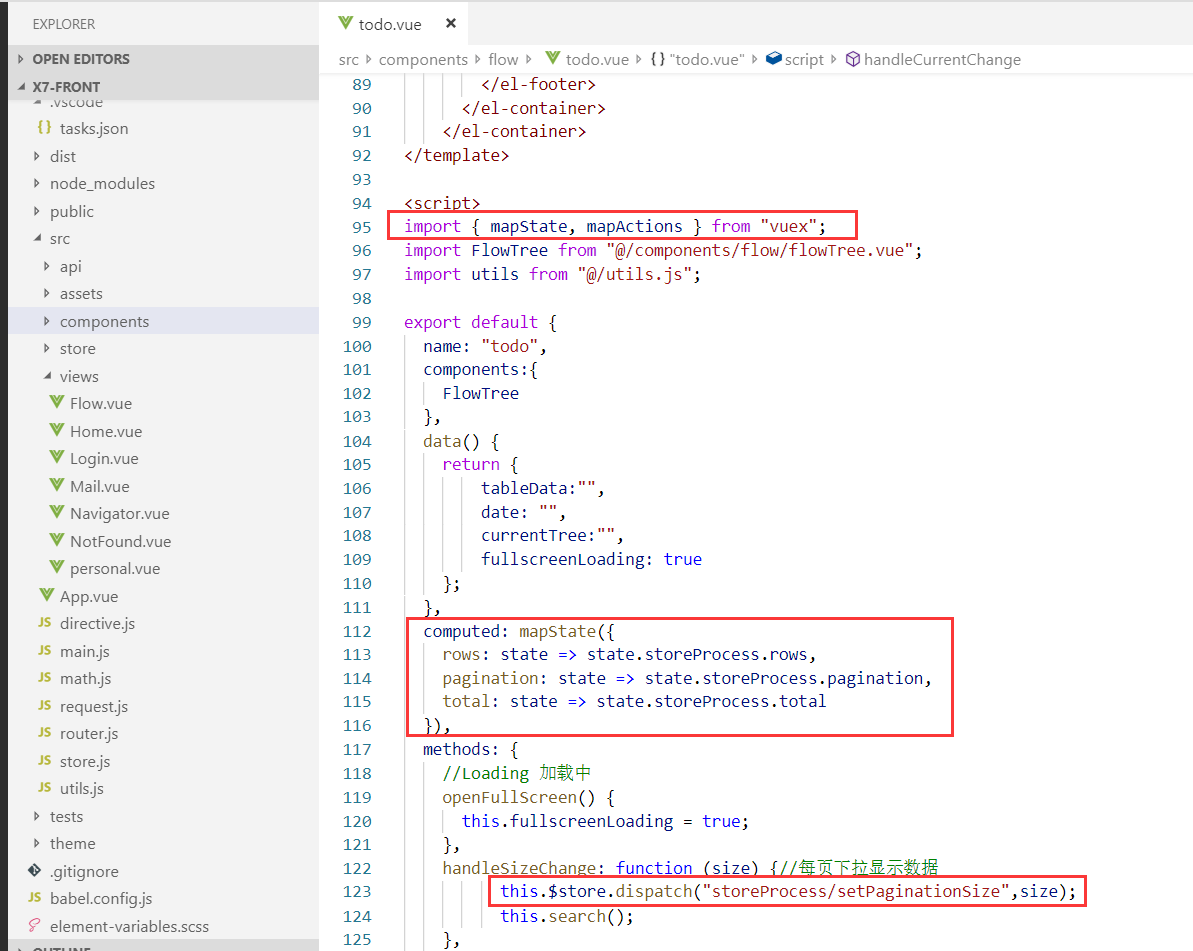1193x951 pixels.
Task: Click the git icon beside .gitignore
Action: pyautogui.click(x=34, y=870)
